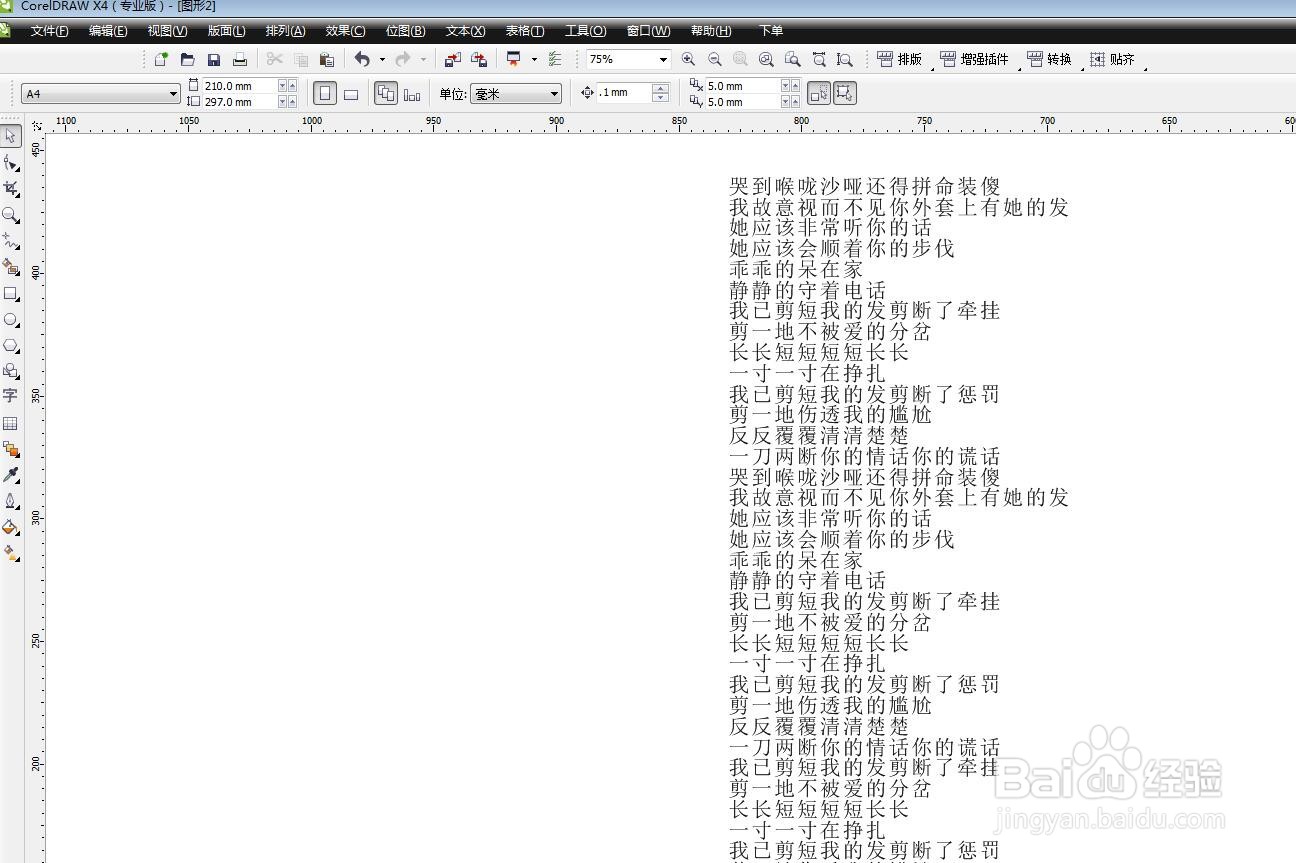Select the Table tool
The height and width of the screenshot is (863, 1296).
tap(11, 423)
